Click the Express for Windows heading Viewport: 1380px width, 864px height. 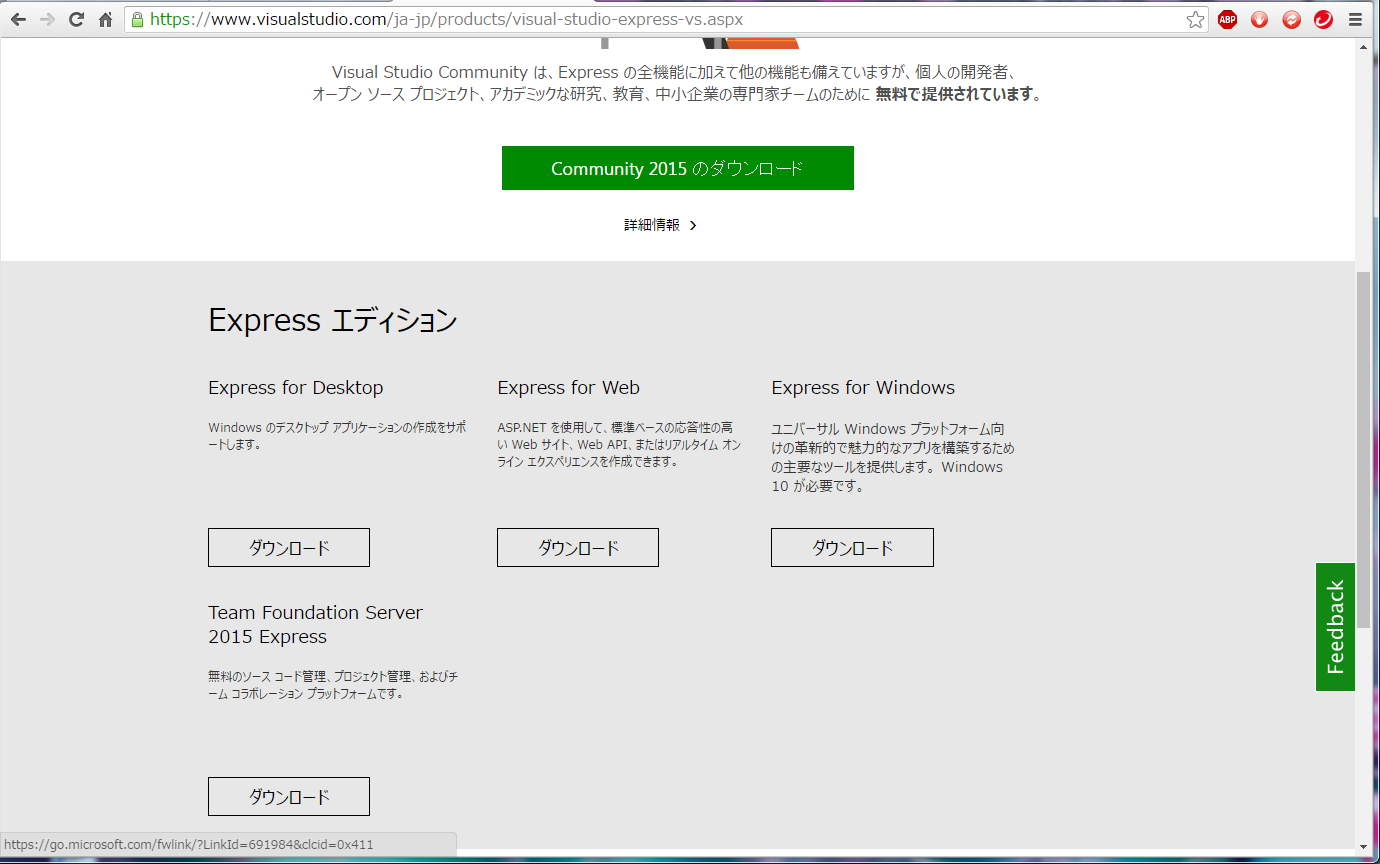[x=863, y=388]
